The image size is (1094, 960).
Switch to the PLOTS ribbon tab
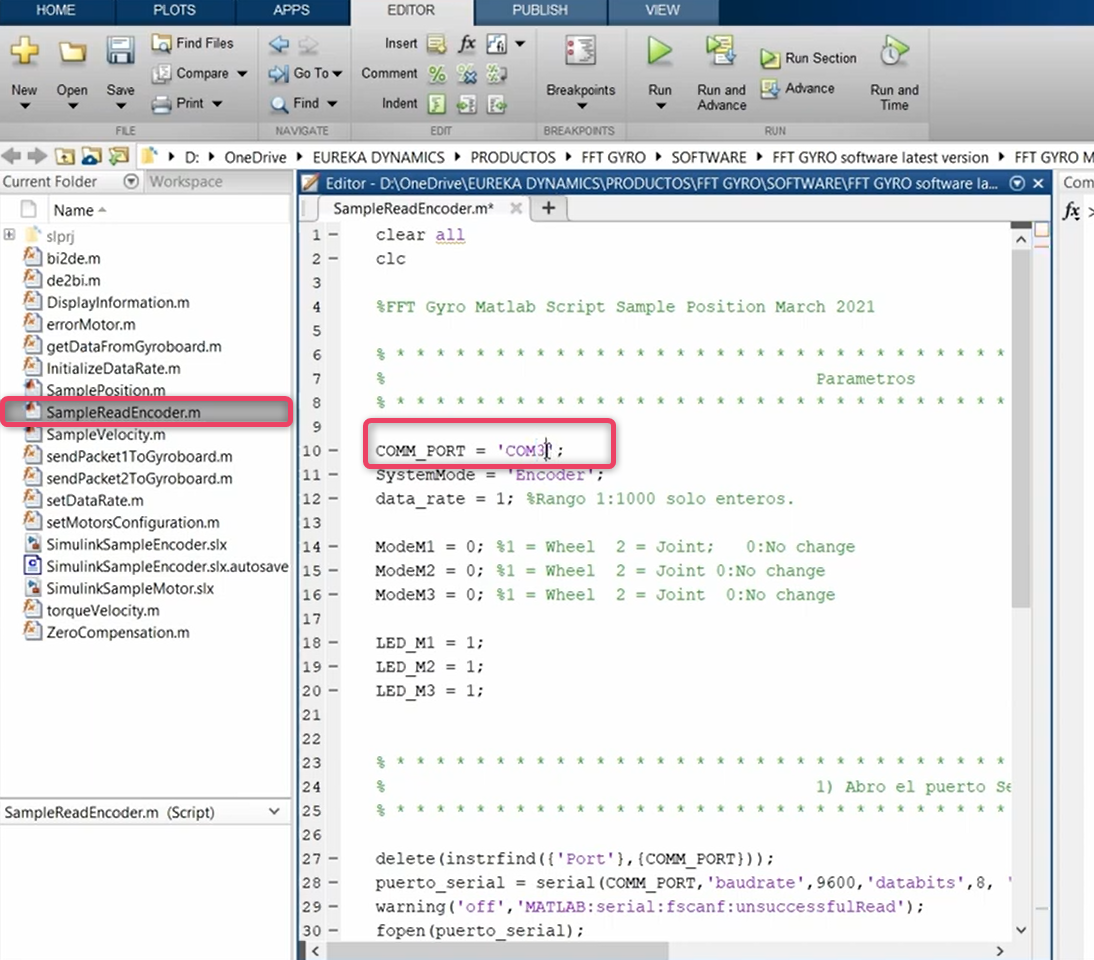(174, 10)
